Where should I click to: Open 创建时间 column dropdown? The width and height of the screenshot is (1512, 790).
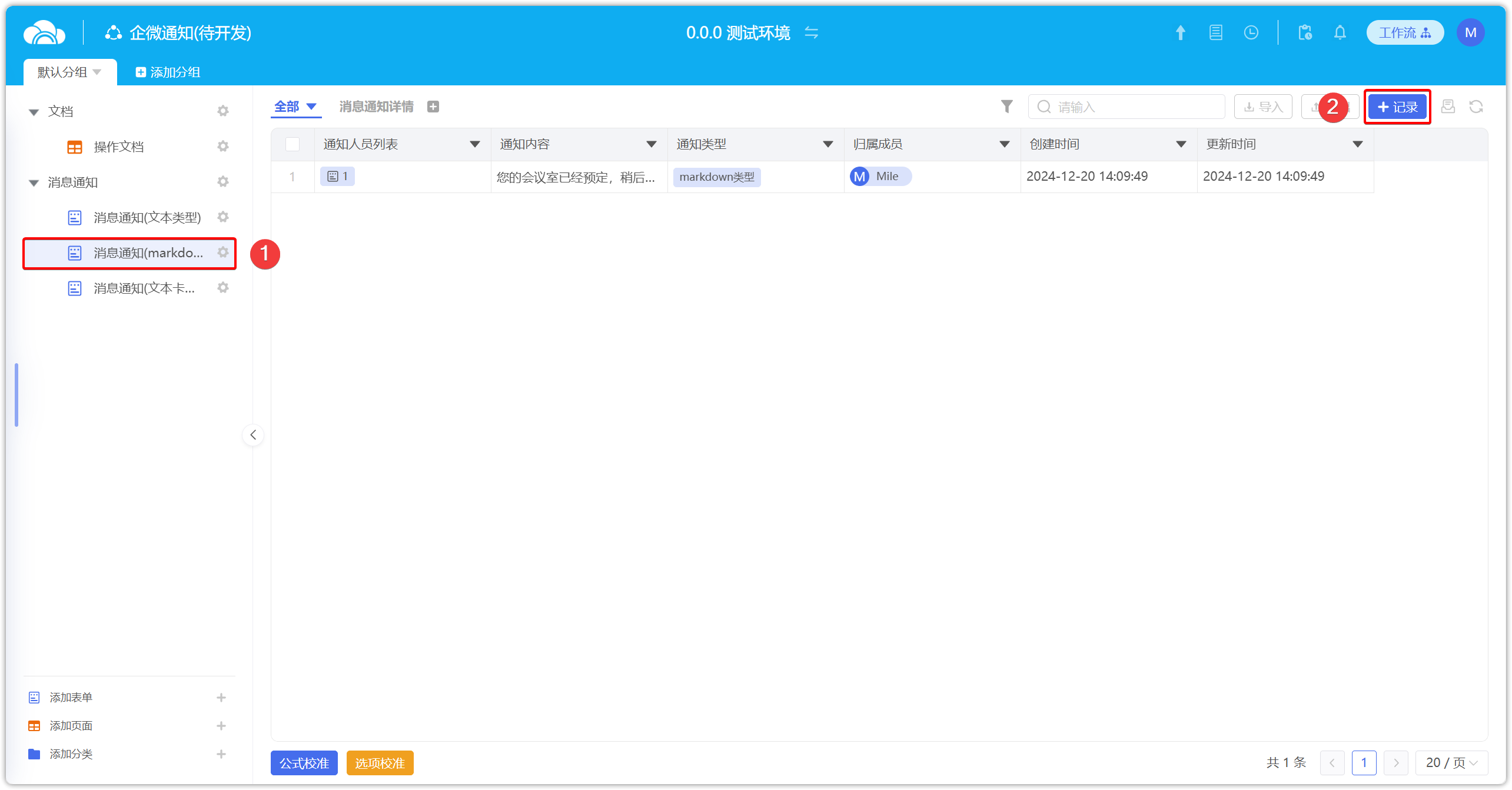tap(1181, 144)
